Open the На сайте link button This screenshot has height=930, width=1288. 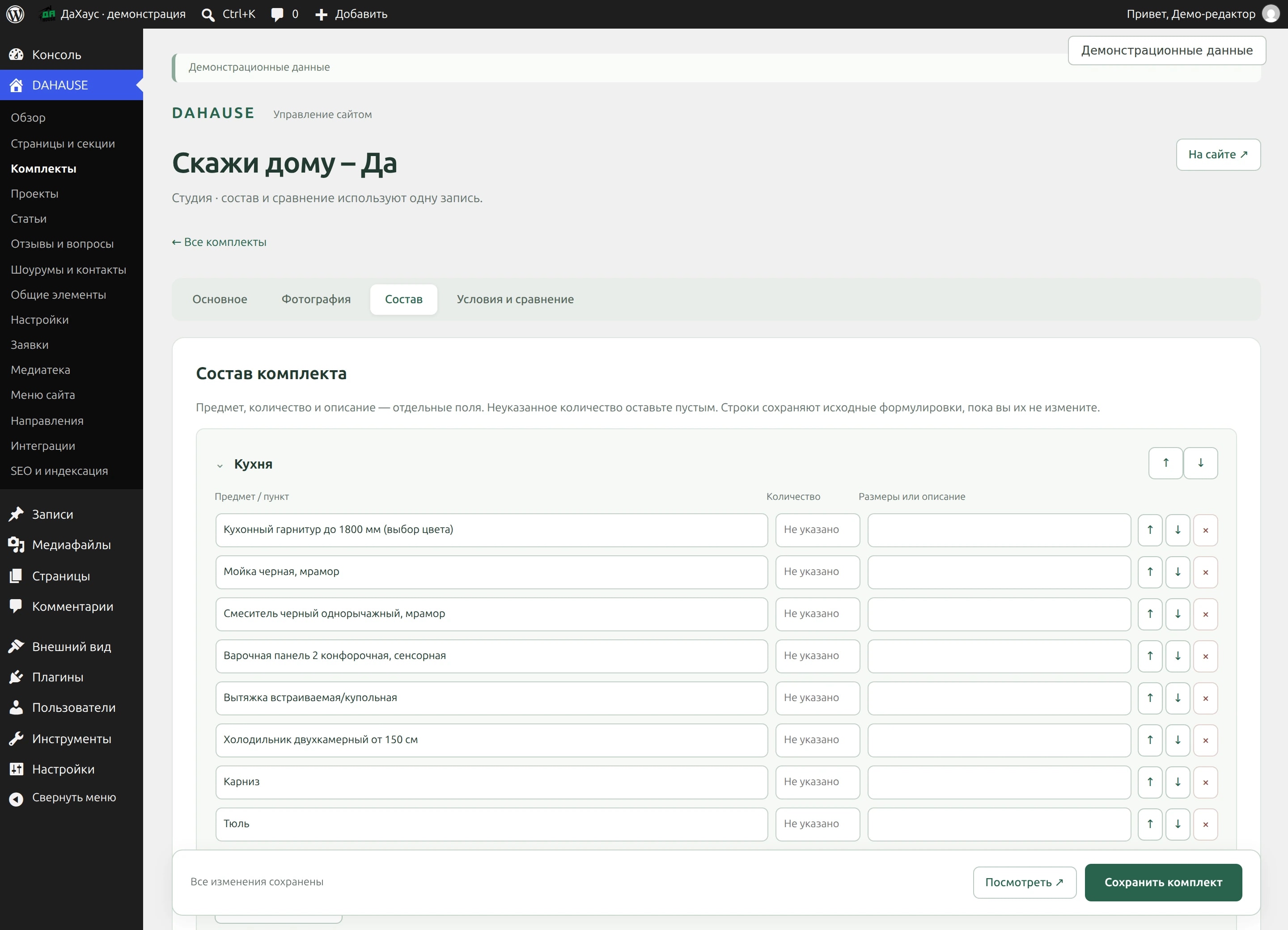pyautogui.click(x=1218, y=154)
